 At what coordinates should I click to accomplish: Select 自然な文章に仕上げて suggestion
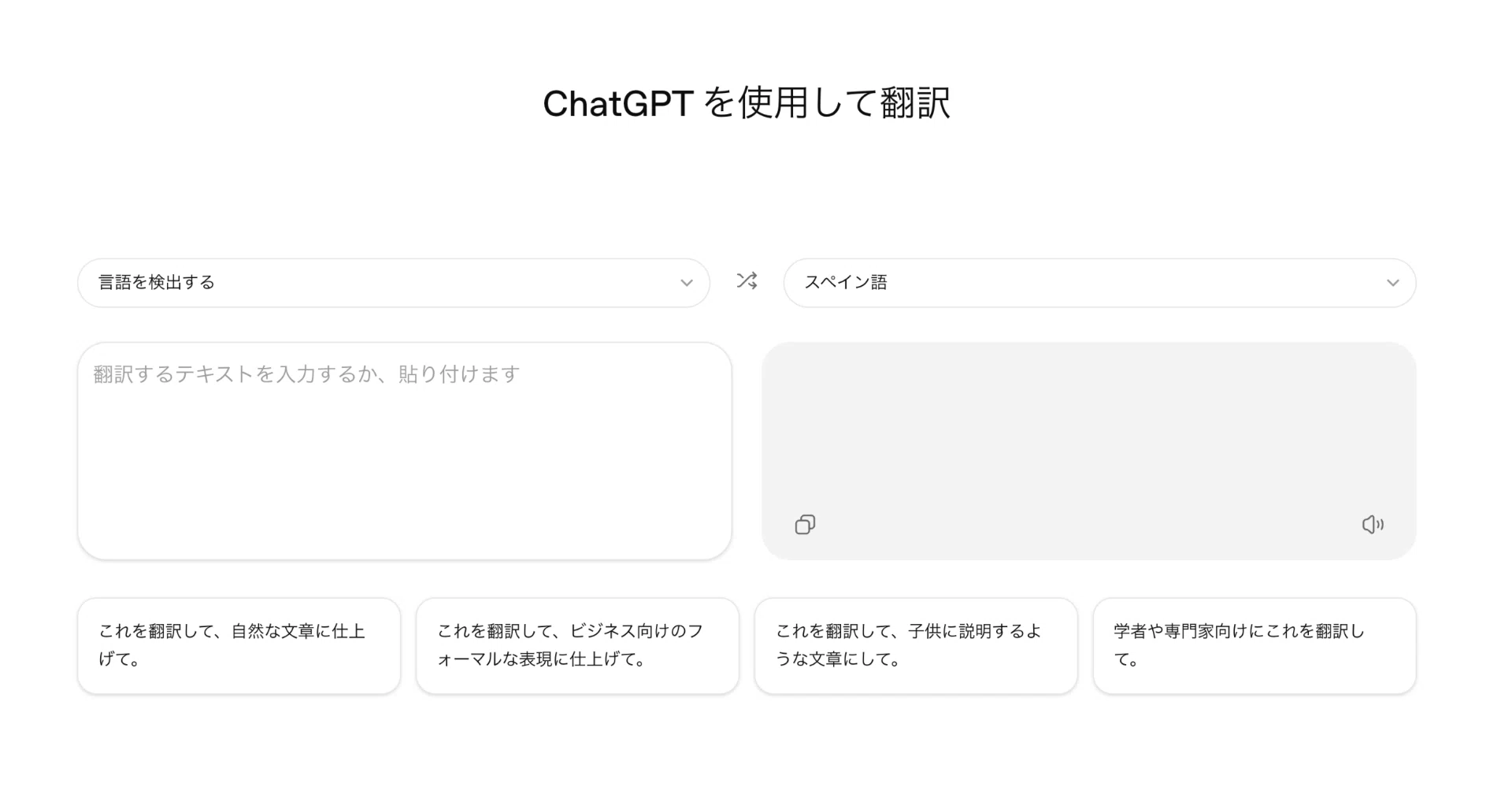click(x=239, y=646)
